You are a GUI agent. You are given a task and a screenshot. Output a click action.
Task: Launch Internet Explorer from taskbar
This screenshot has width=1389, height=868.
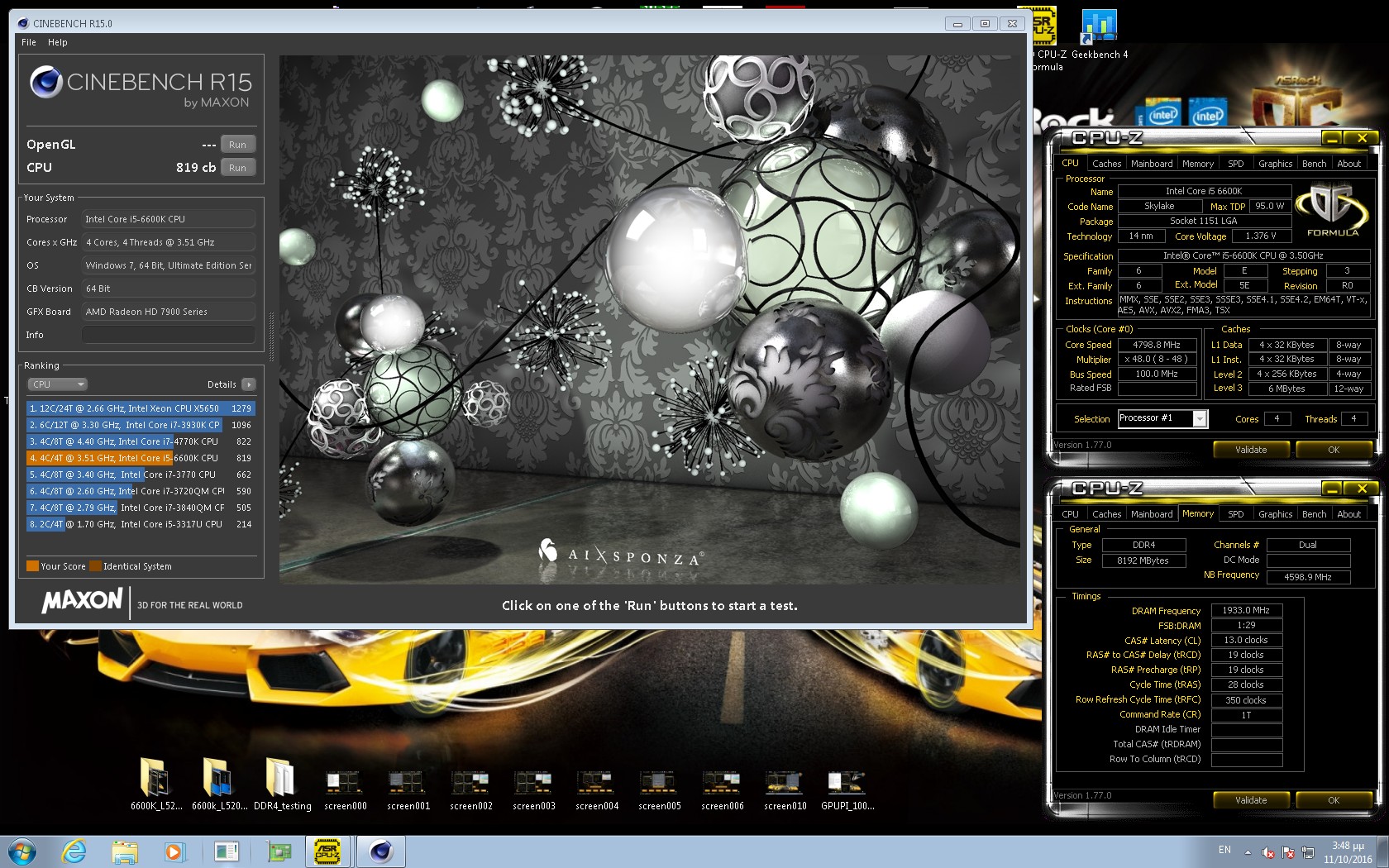click(74, 851)
